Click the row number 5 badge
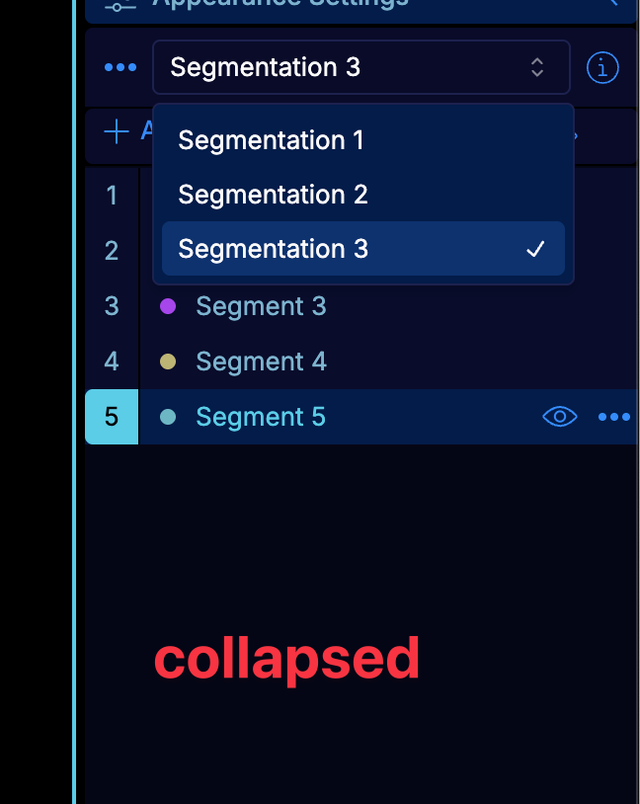This screenshot has height=804, width=640. pyautogui.click(x=111, y=417)
